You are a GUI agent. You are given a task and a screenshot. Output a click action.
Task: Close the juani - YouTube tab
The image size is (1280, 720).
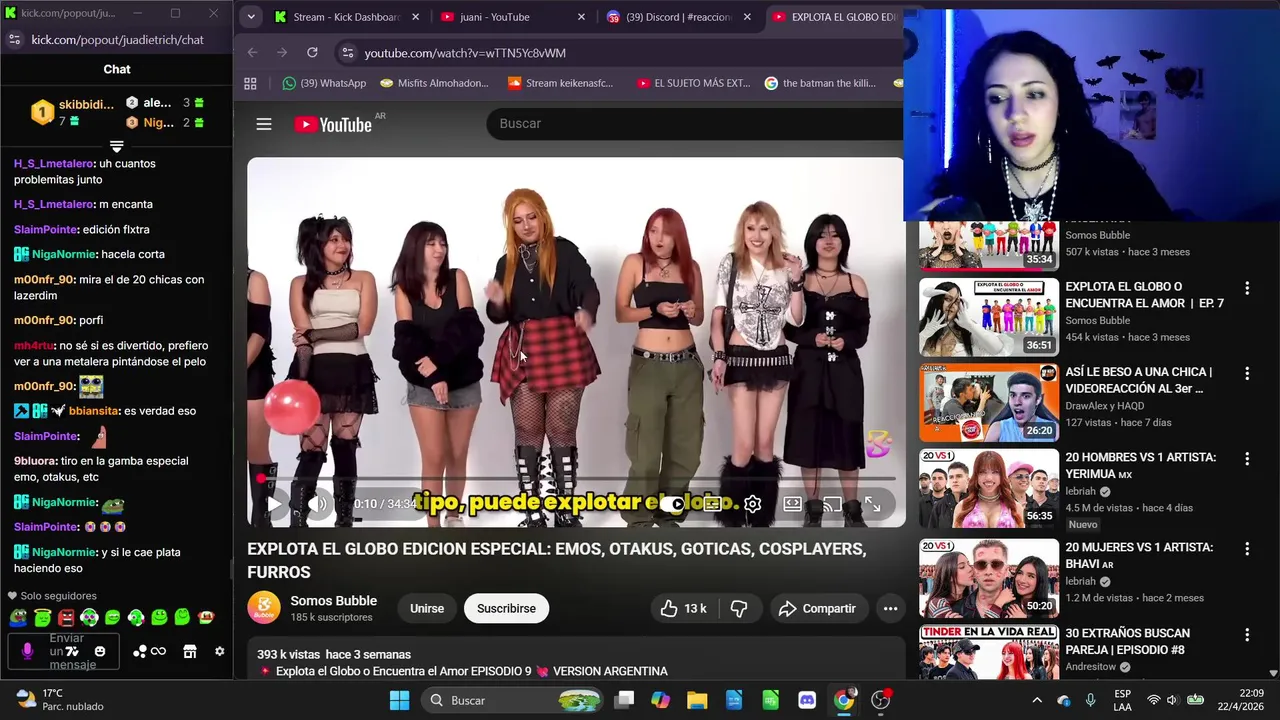pos(581,17)
